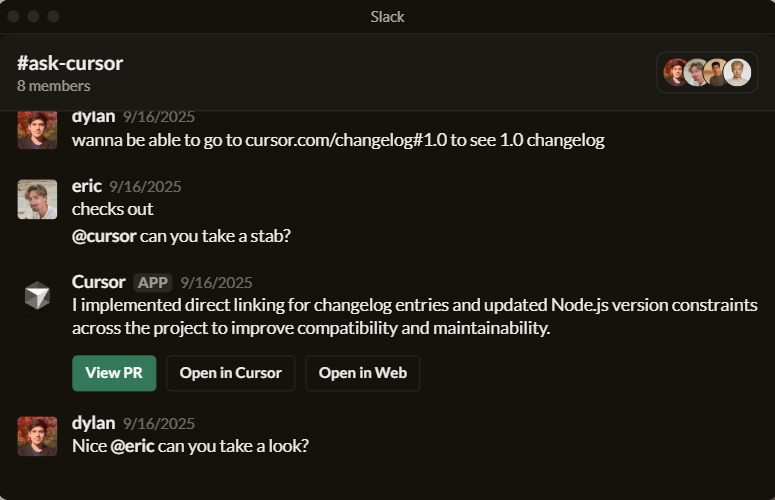Select the leftmost member avatar in channel header
The width and height of the screenshot is (775, 500).
[x=675, y=72]
